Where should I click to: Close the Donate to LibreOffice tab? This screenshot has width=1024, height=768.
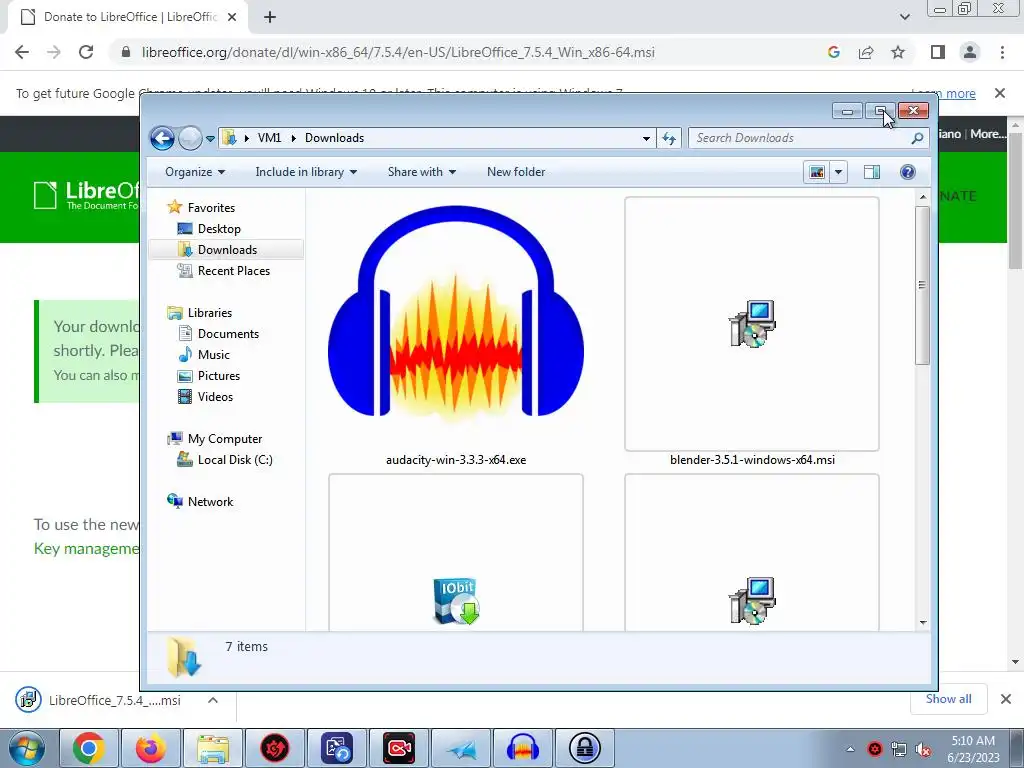tap(232, 17)
